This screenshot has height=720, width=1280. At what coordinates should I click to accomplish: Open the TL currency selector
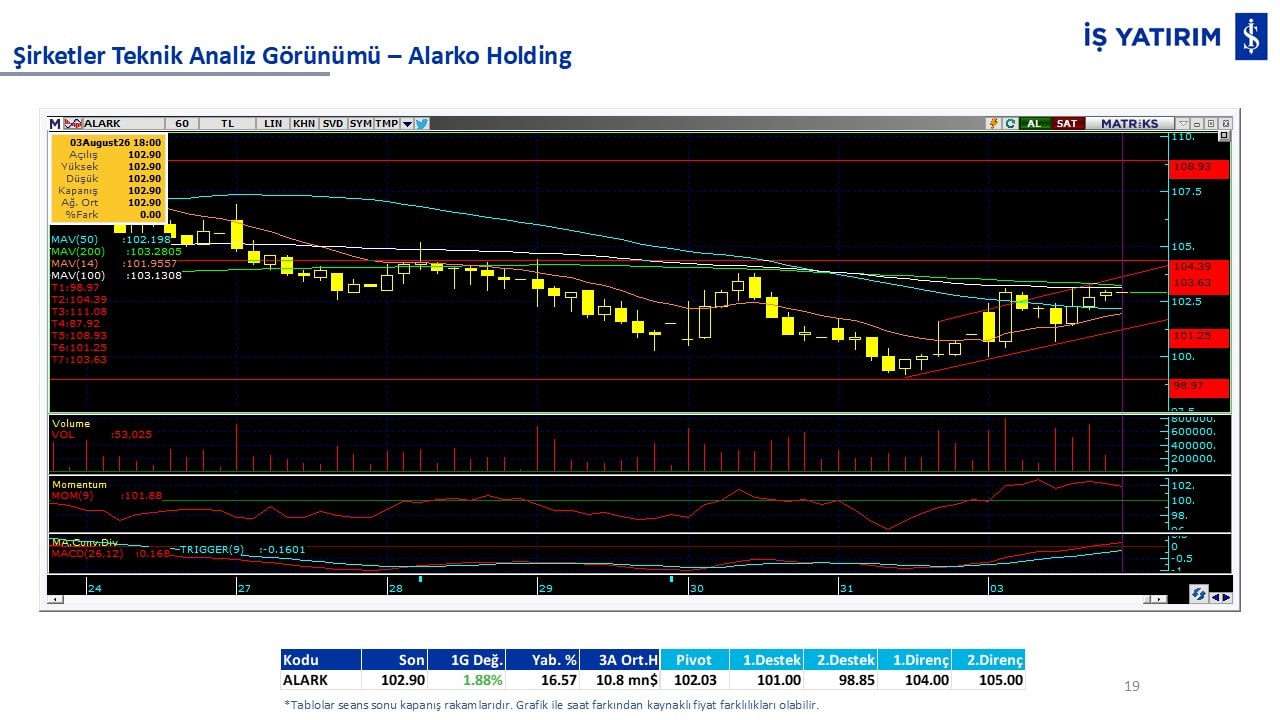[x=228, y=124]
